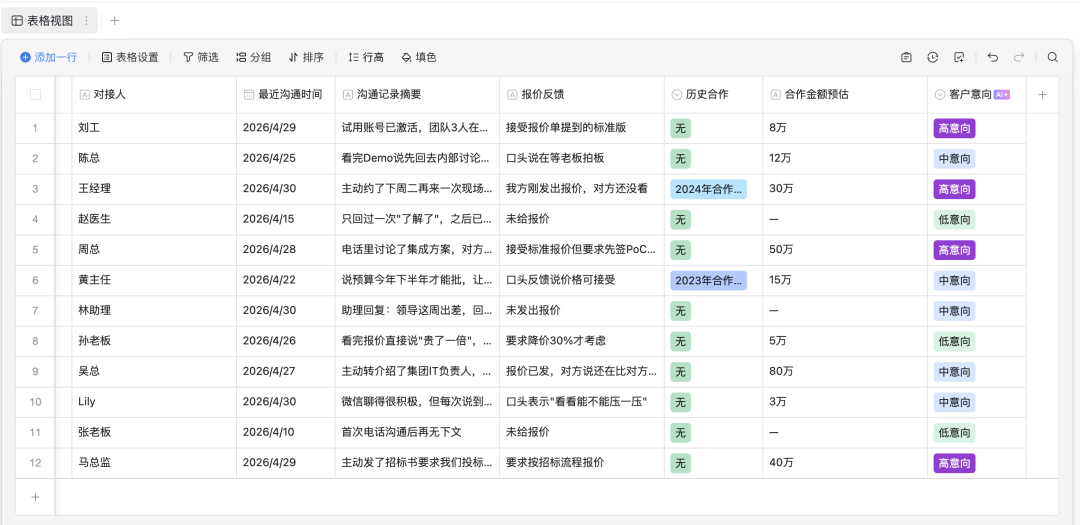Image resolution: width=1080 pixels, height=525 pixels.
Task: Click 要求按招标流程报价 feedback cell
Action: click(x=582, y=463)
